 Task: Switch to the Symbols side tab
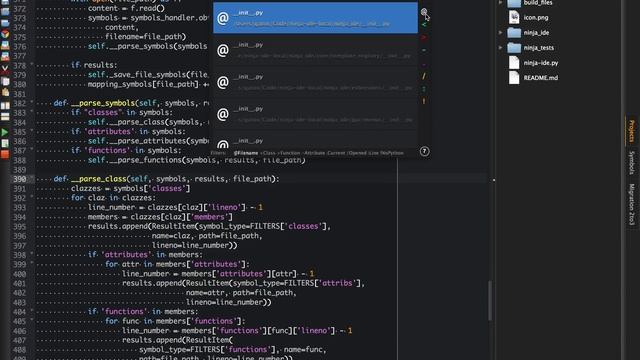click(x=631, y=162)
